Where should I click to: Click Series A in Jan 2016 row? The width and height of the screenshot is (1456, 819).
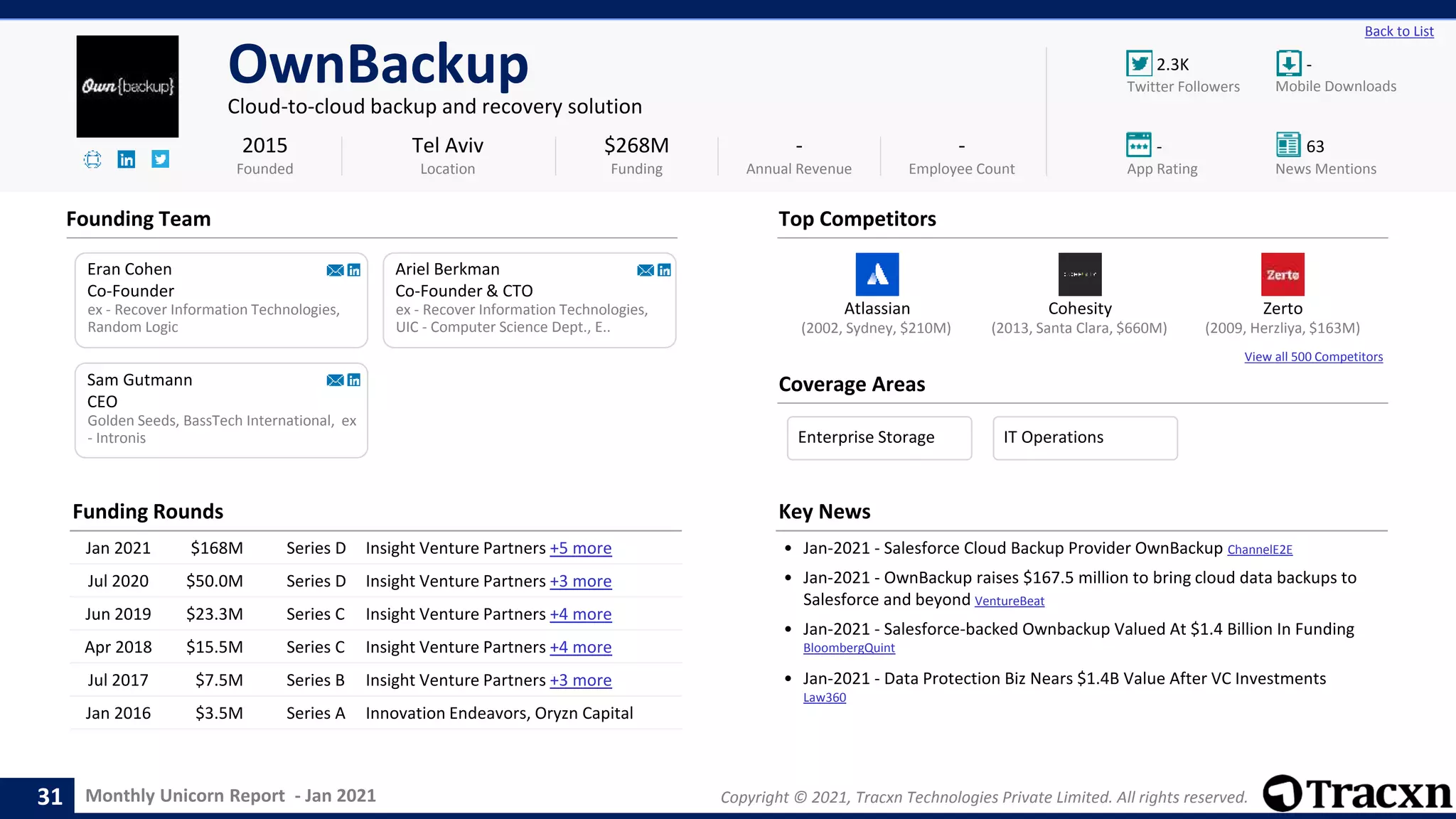pyautogui.click(x=316, y=713)
